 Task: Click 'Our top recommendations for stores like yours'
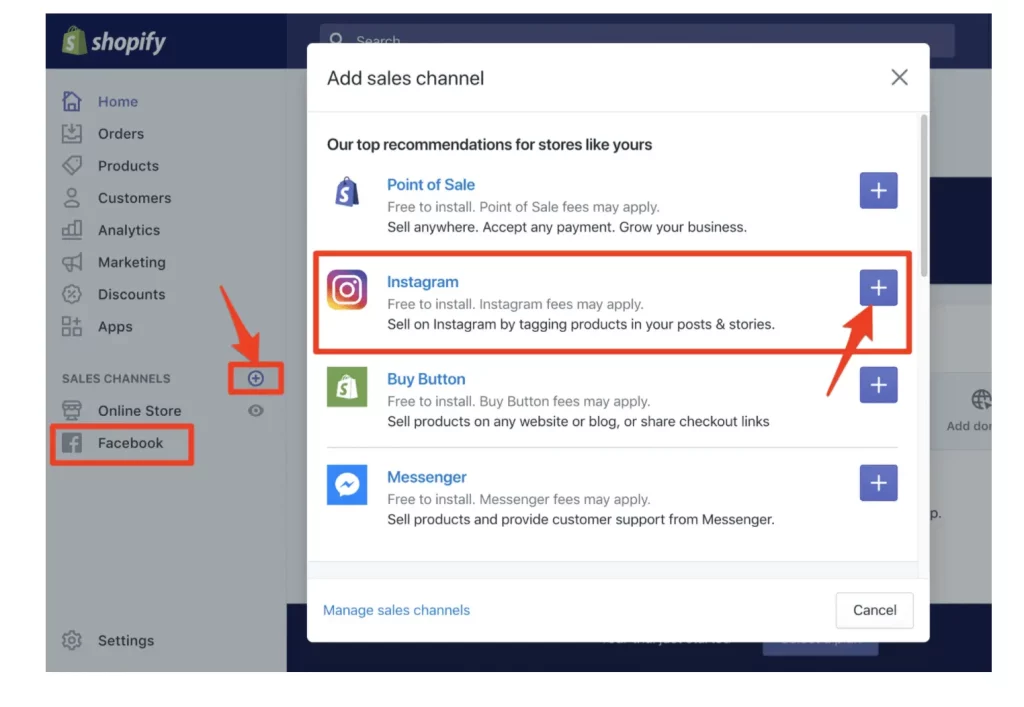[x=490, y=144]
